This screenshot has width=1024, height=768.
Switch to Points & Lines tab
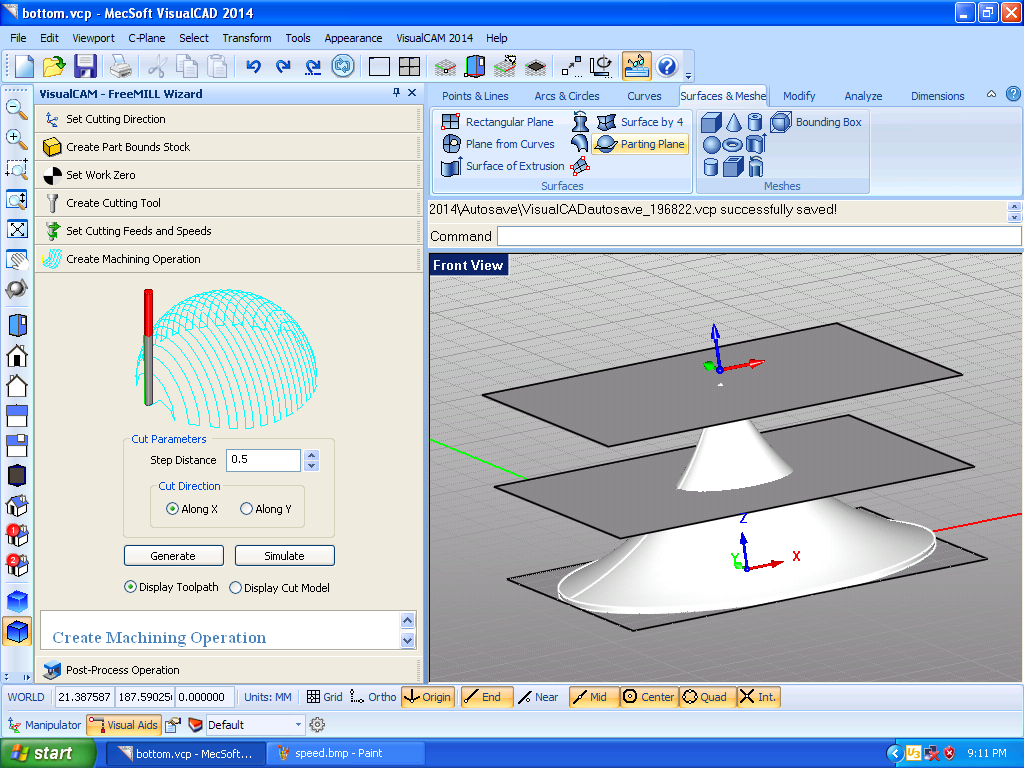[475, 96]
